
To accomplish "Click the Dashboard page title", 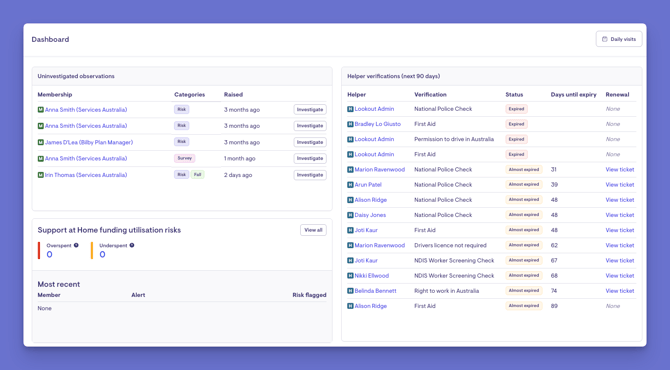I will tap(50, 39).
